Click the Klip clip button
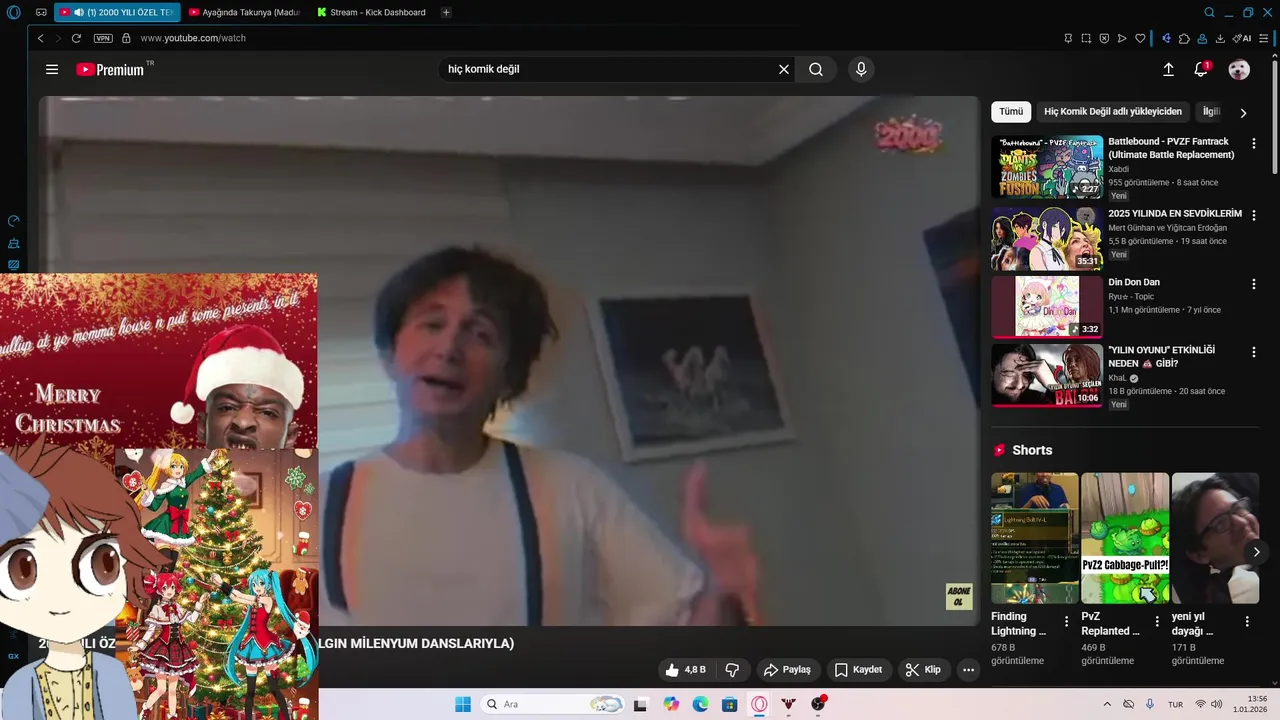The height and width of the screenshot is (720, 1280). pyautogui.click(x=923, y=670)
